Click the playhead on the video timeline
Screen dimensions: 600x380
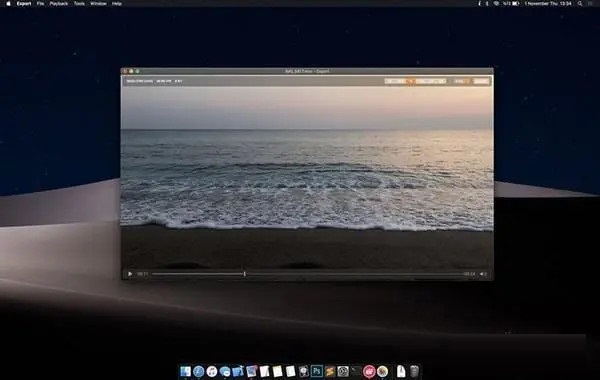click(245, 274)
